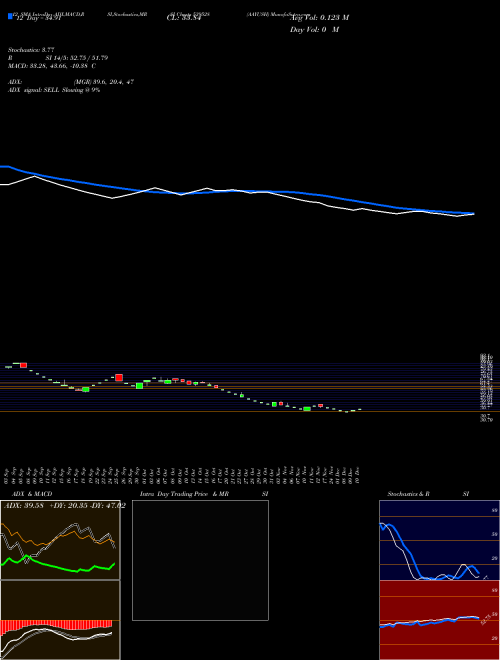Open the empty intraday trading price chart

200,560
